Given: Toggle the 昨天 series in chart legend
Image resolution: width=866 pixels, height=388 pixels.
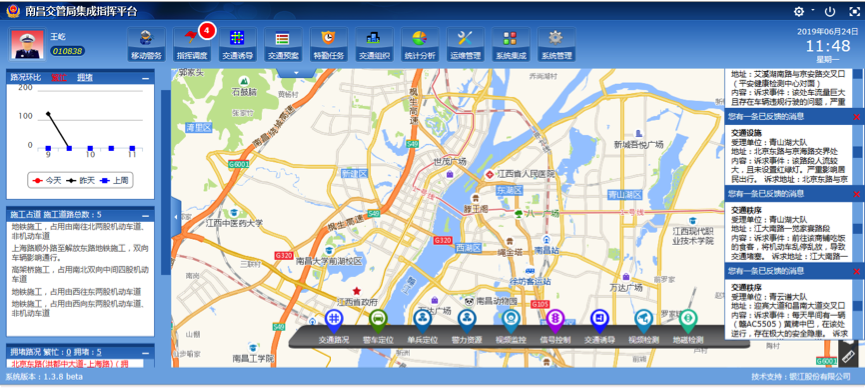Looking at the screenshot, I should (x=80, y=180).
